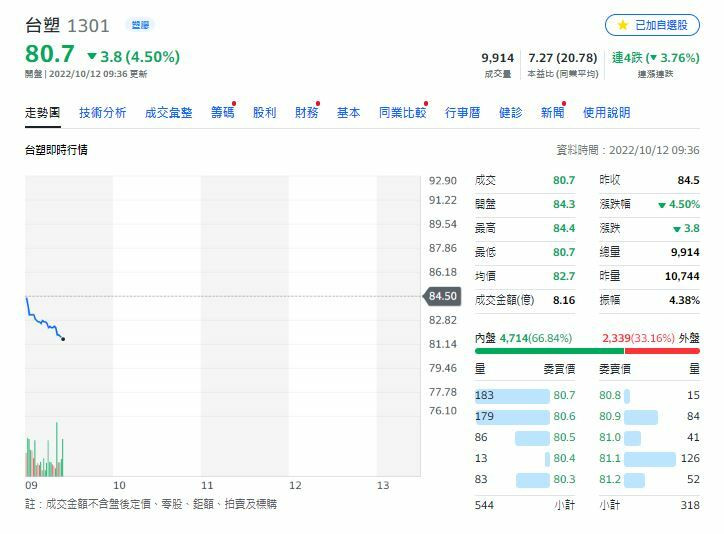Click the 振幅 4.38% value
The width and height of the screenshot is (724, 534).
coord(684,300)
